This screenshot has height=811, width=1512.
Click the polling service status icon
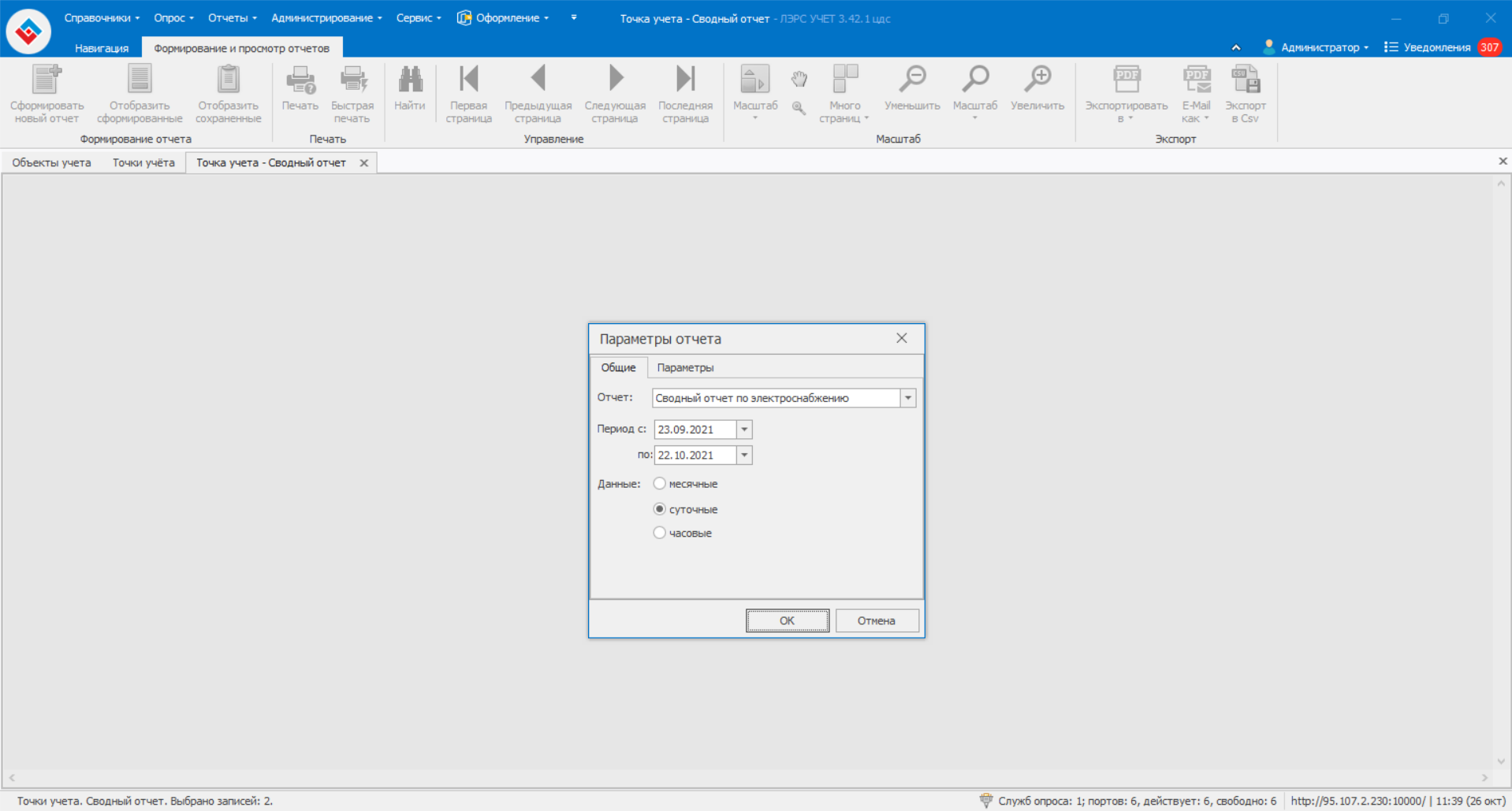pos(986,800)
